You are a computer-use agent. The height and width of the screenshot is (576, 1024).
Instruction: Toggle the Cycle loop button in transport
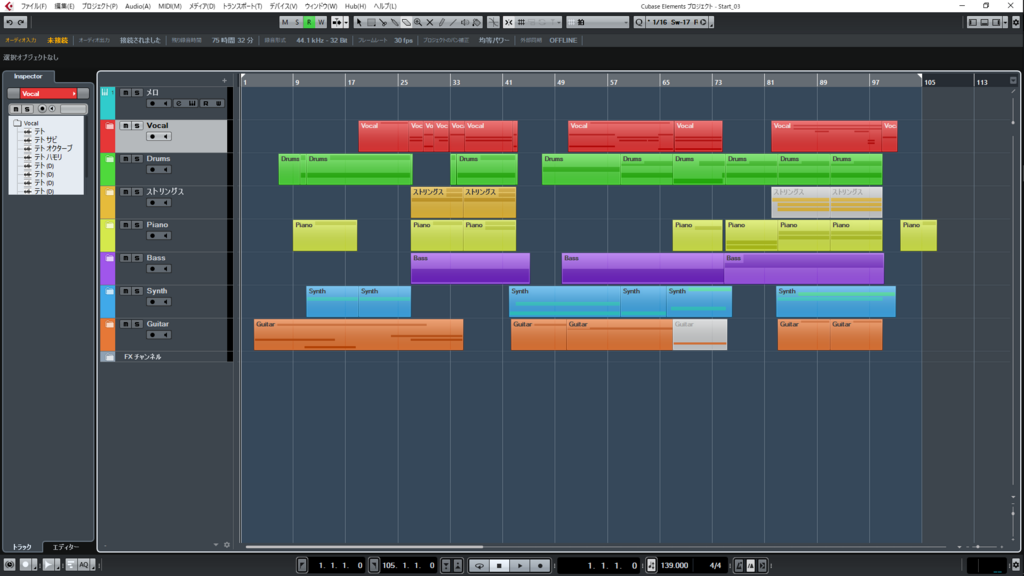point(479,566)
